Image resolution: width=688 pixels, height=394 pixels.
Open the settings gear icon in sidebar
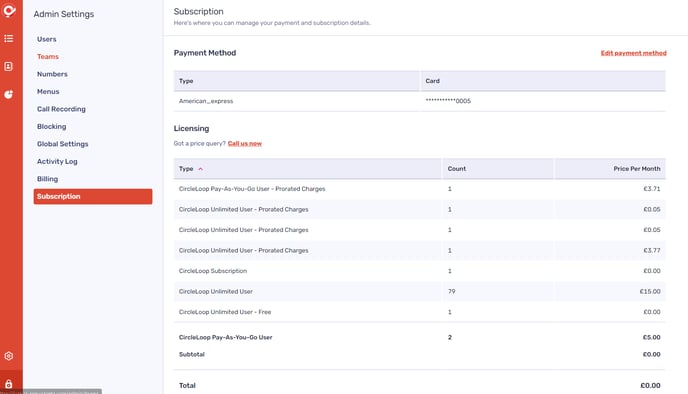[x=8, y=356]
